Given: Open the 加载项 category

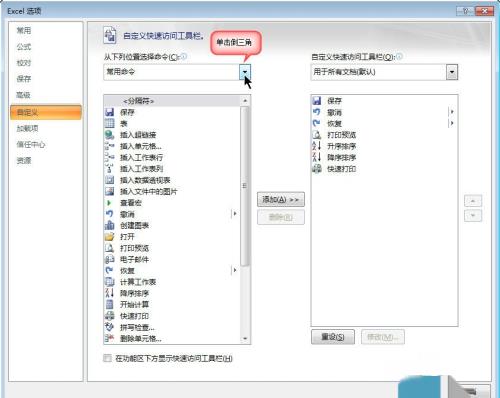Looking at the screenshot, I should (x=46, y=128).
